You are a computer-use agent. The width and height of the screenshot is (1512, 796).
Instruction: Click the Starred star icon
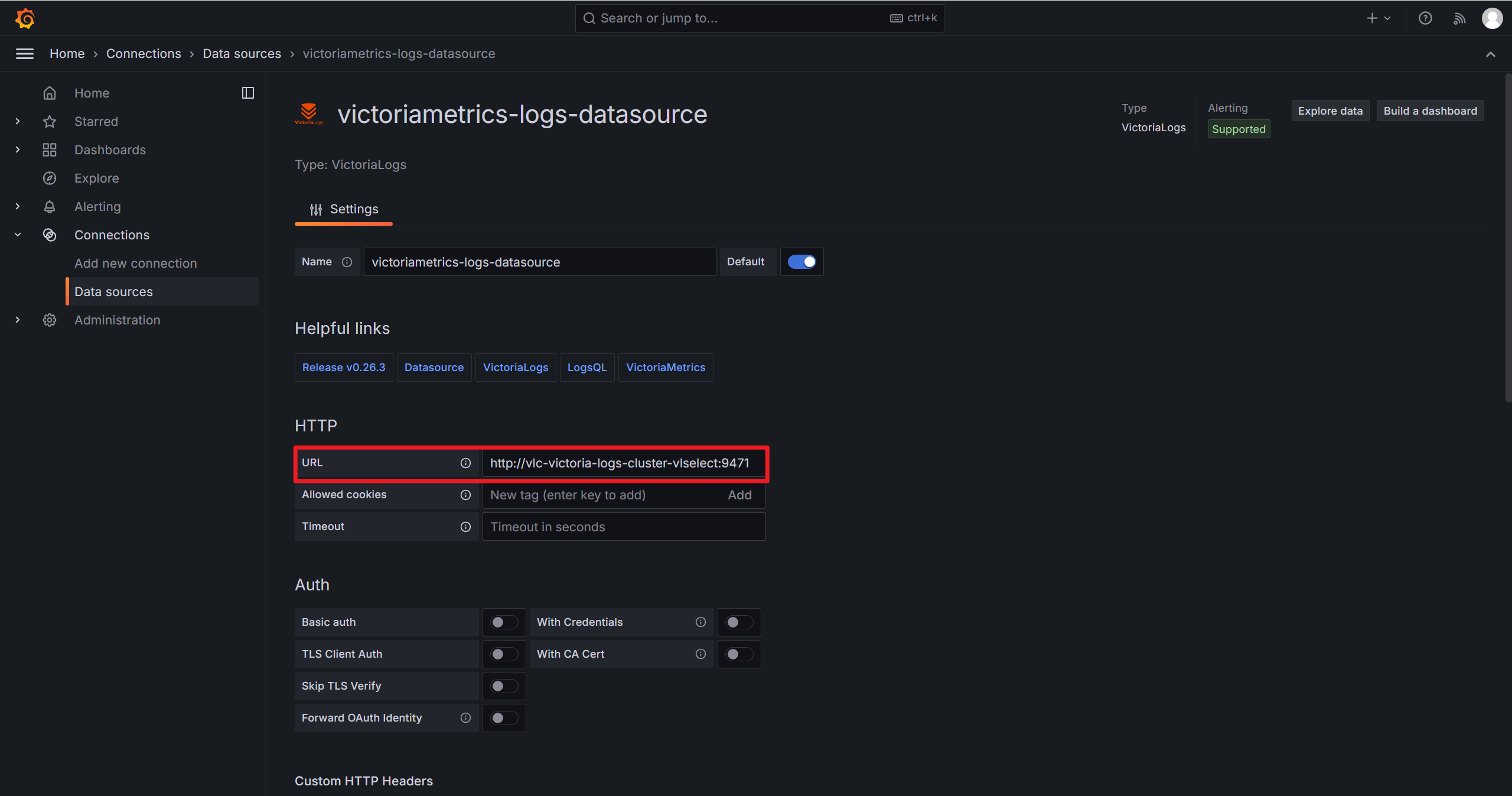(x=50, y=121)
